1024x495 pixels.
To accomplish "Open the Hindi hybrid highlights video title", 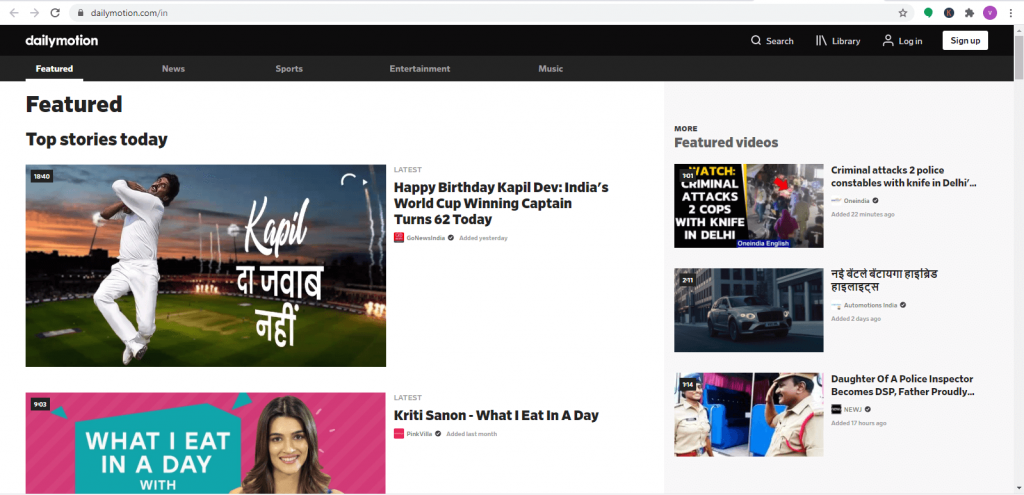I will (x=885, y=280).
